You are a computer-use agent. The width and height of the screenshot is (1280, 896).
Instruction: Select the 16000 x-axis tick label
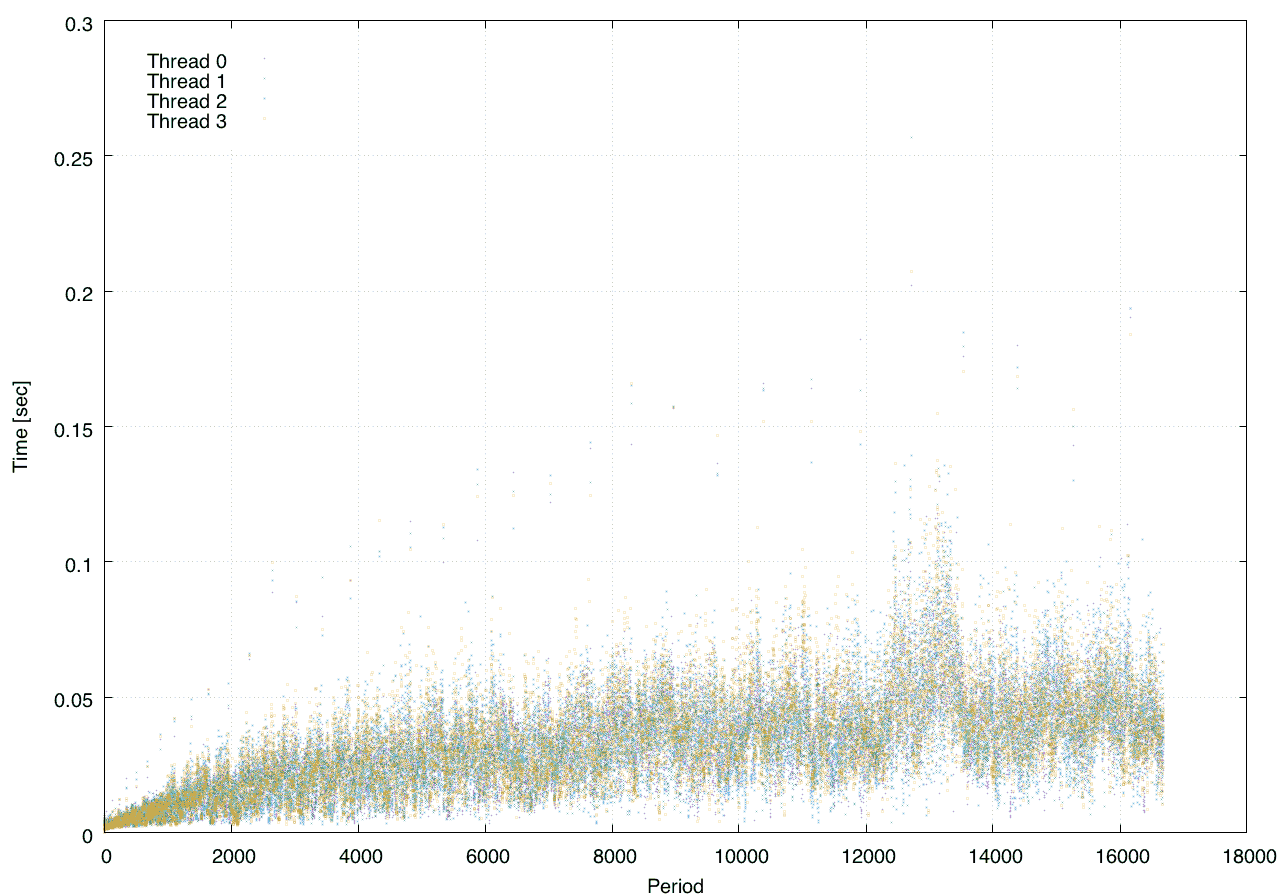pos(1119,856)
